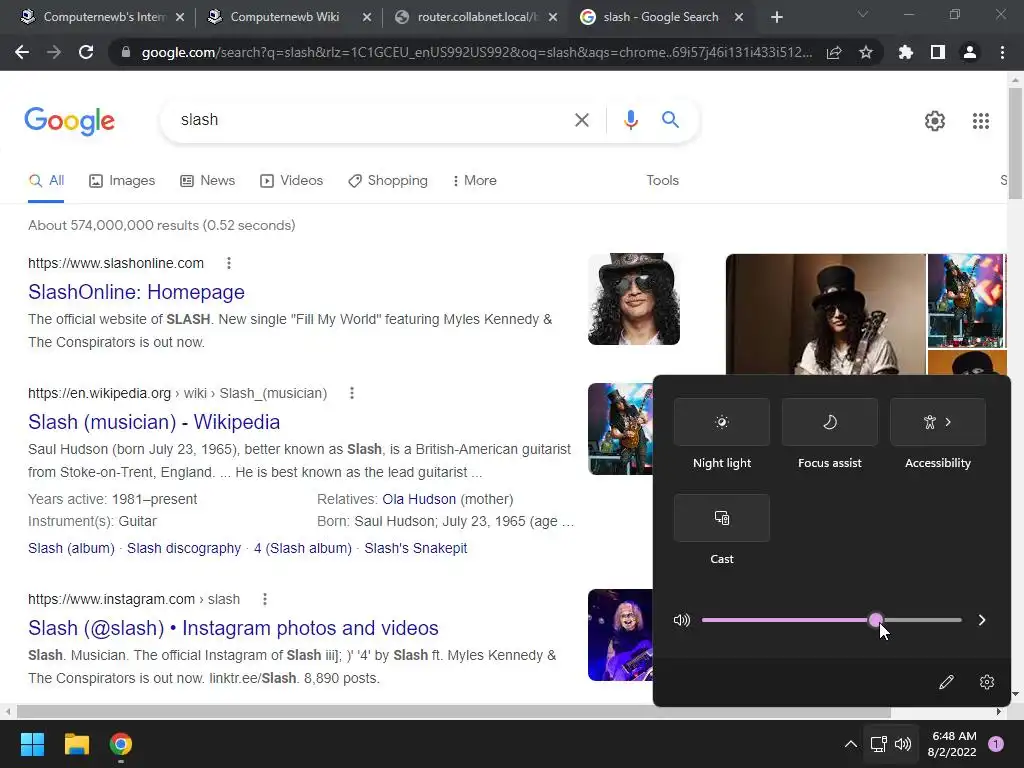Image resolution: width=1024 pixels, height=768 pixels.
Task: Click the Chrome taskbar icon
Action: [121, 744]
